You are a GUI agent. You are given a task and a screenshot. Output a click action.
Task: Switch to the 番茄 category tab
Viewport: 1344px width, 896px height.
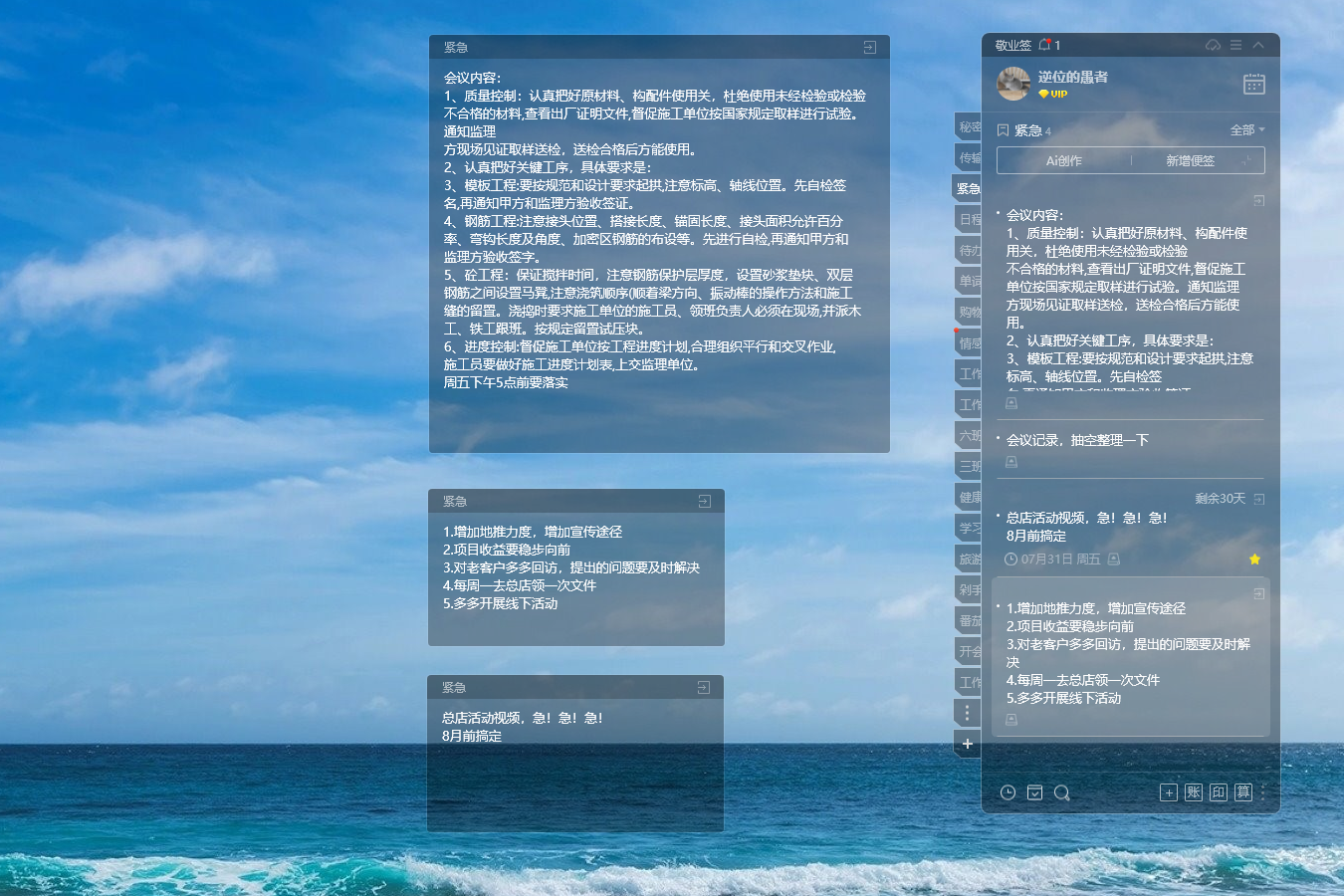pyautogui.click(x=969, y=621)
